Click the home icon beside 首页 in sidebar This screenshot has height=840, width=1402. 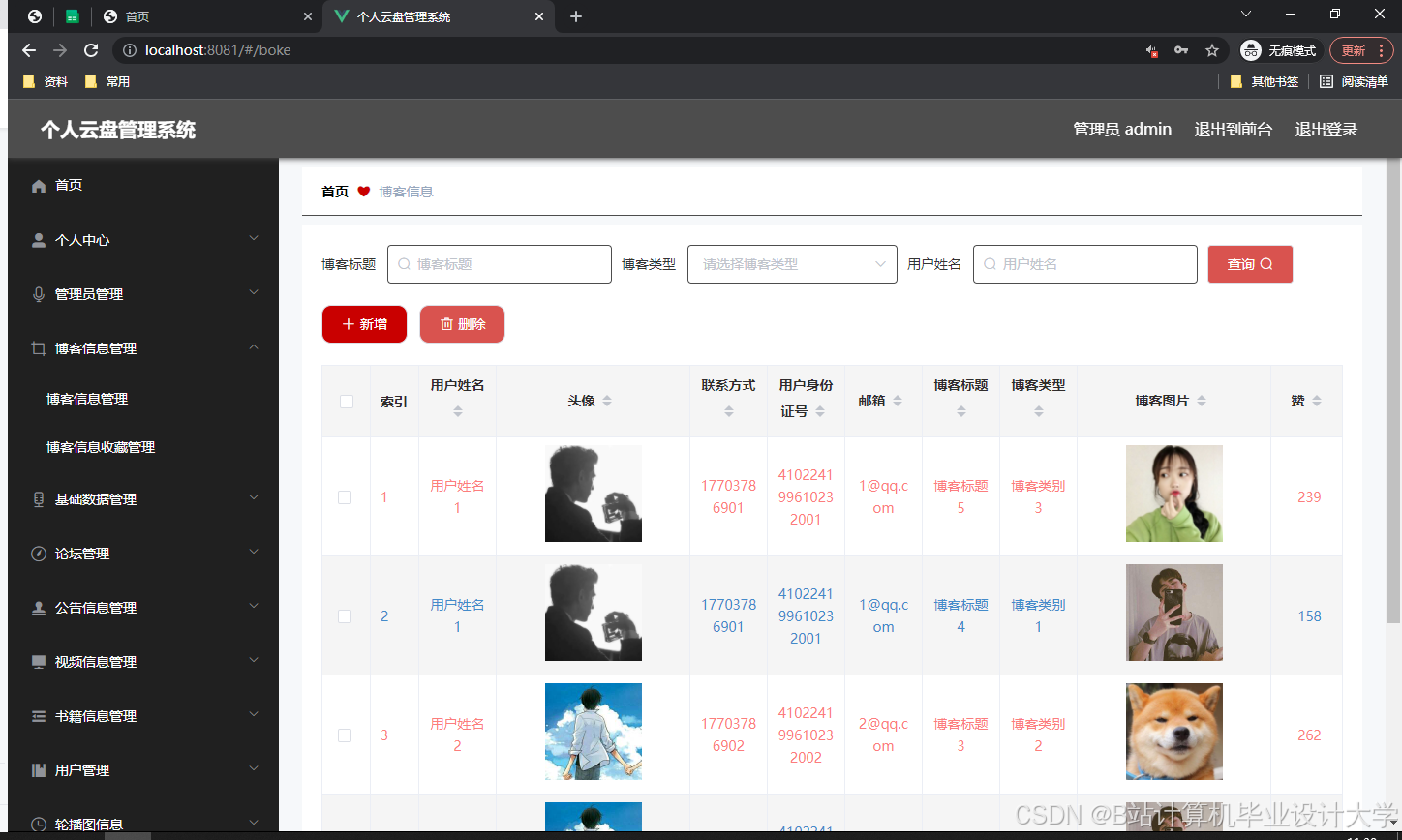[39, 186]
